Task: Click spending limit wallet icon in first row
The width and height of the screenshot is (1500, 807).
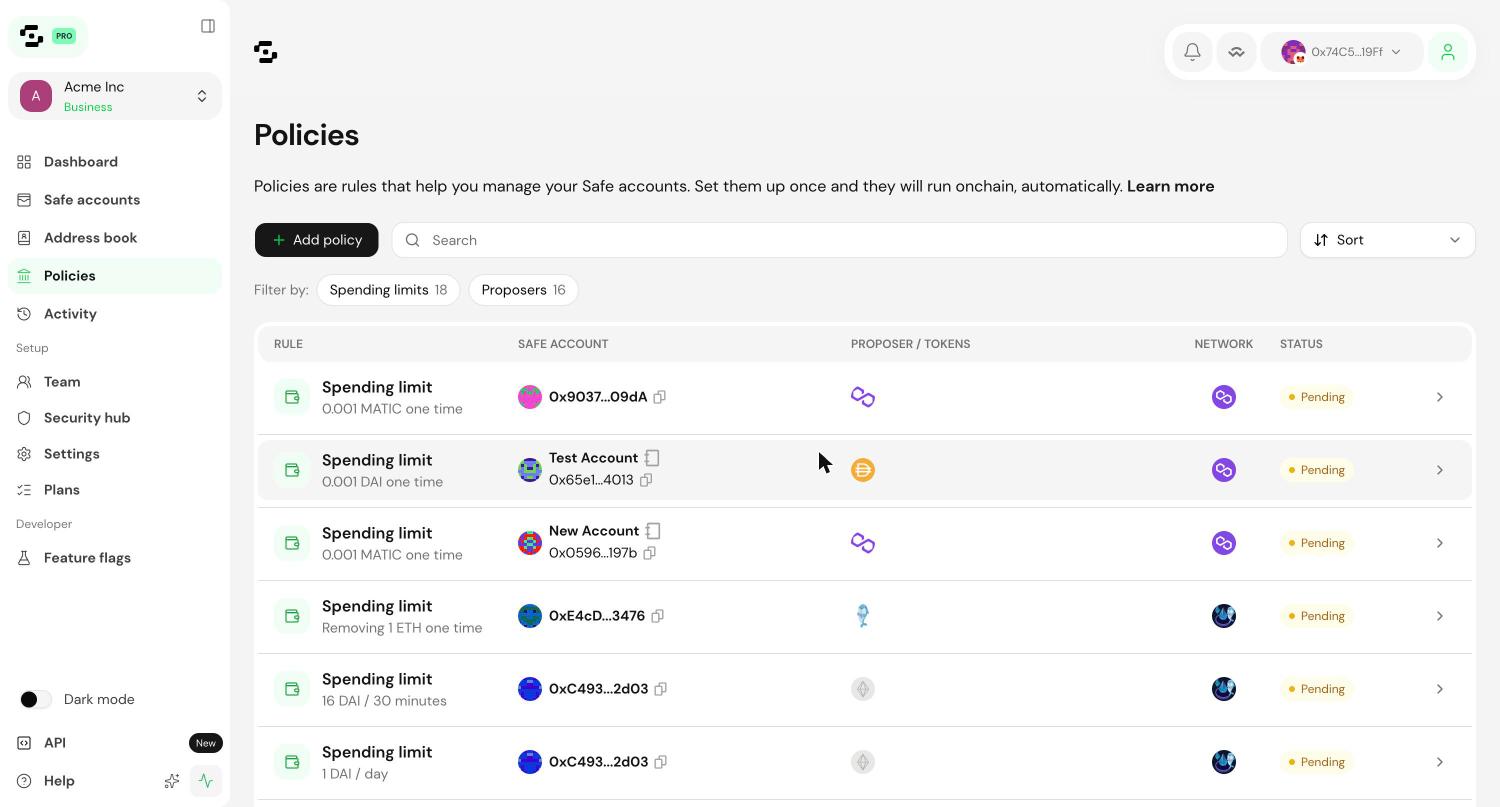Action: [x=292, y=397]
